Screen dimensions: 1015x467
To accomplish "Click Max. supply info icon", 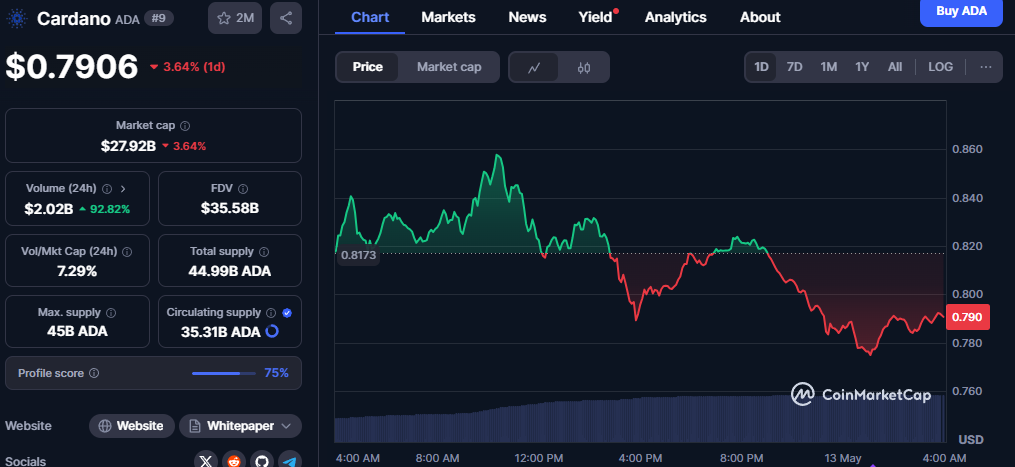I will [111, 312].
